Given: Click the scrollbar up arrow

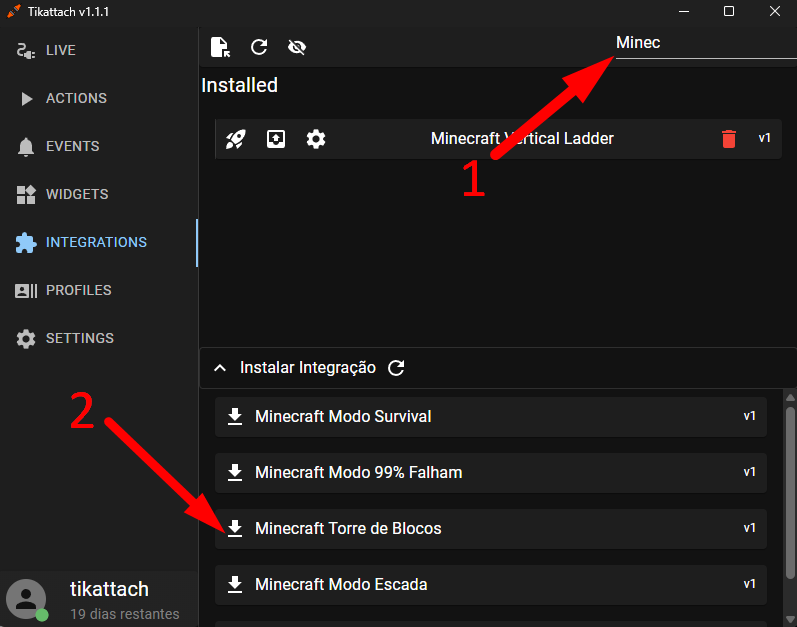Looking at the screenshot, I should pos(790,397).
